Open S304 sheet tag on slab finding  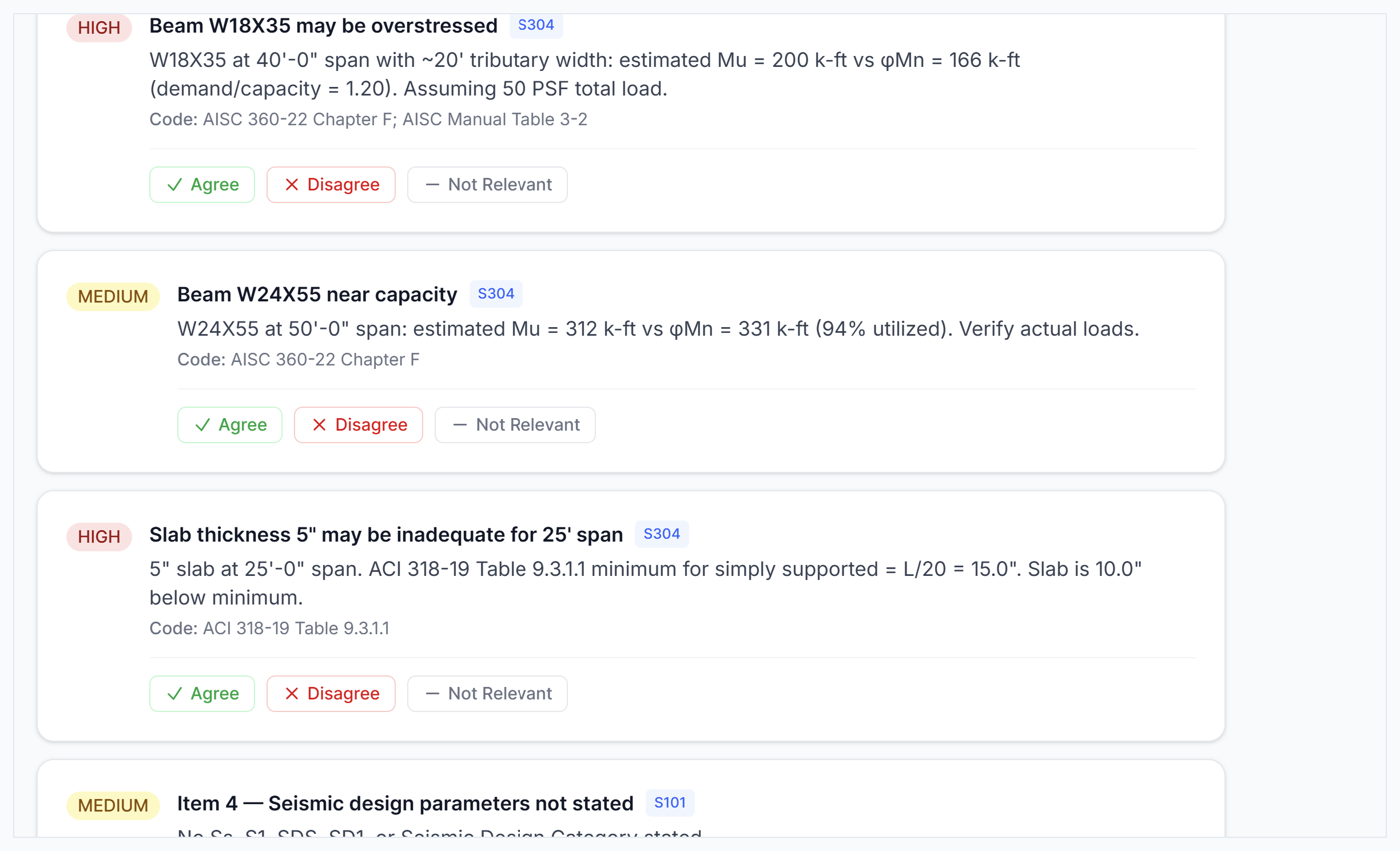[662, 534]
